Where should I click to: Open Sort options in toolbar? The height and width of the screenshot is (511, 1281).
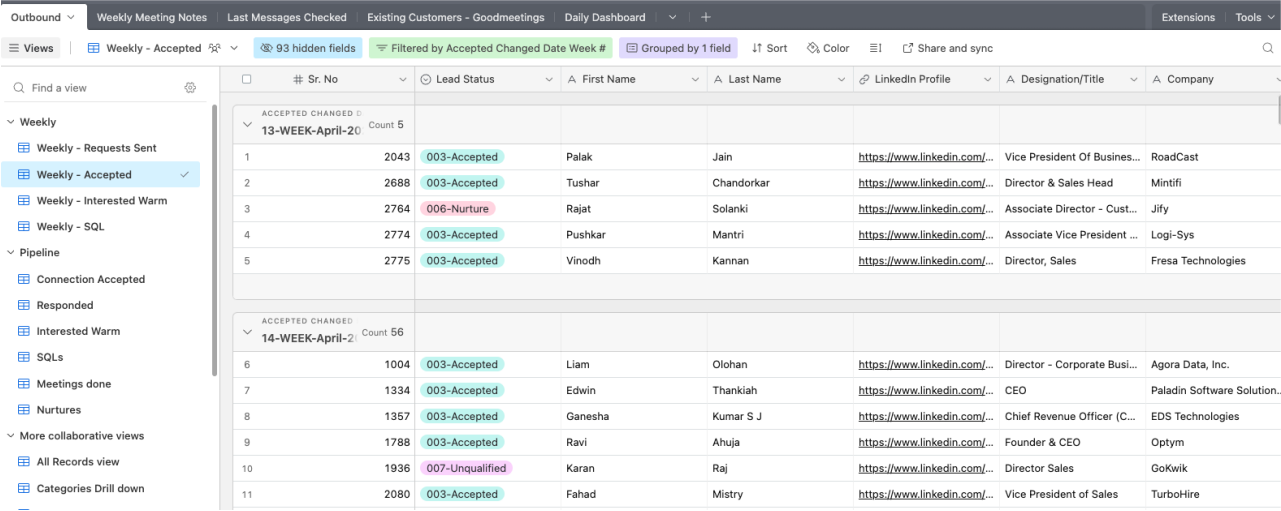769,48
